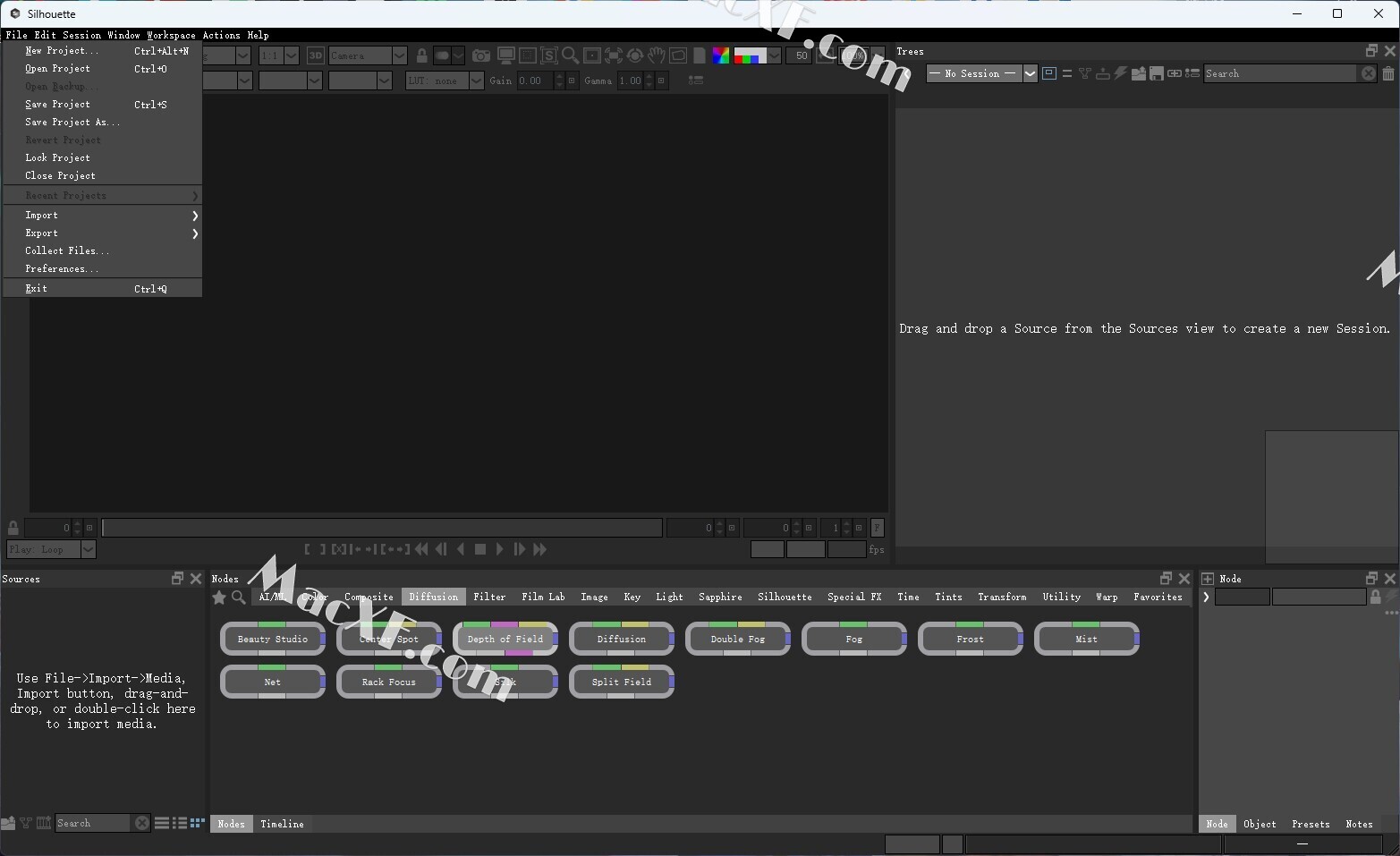
Task: Select the Rack Focus node
Action: pos(389,682)
